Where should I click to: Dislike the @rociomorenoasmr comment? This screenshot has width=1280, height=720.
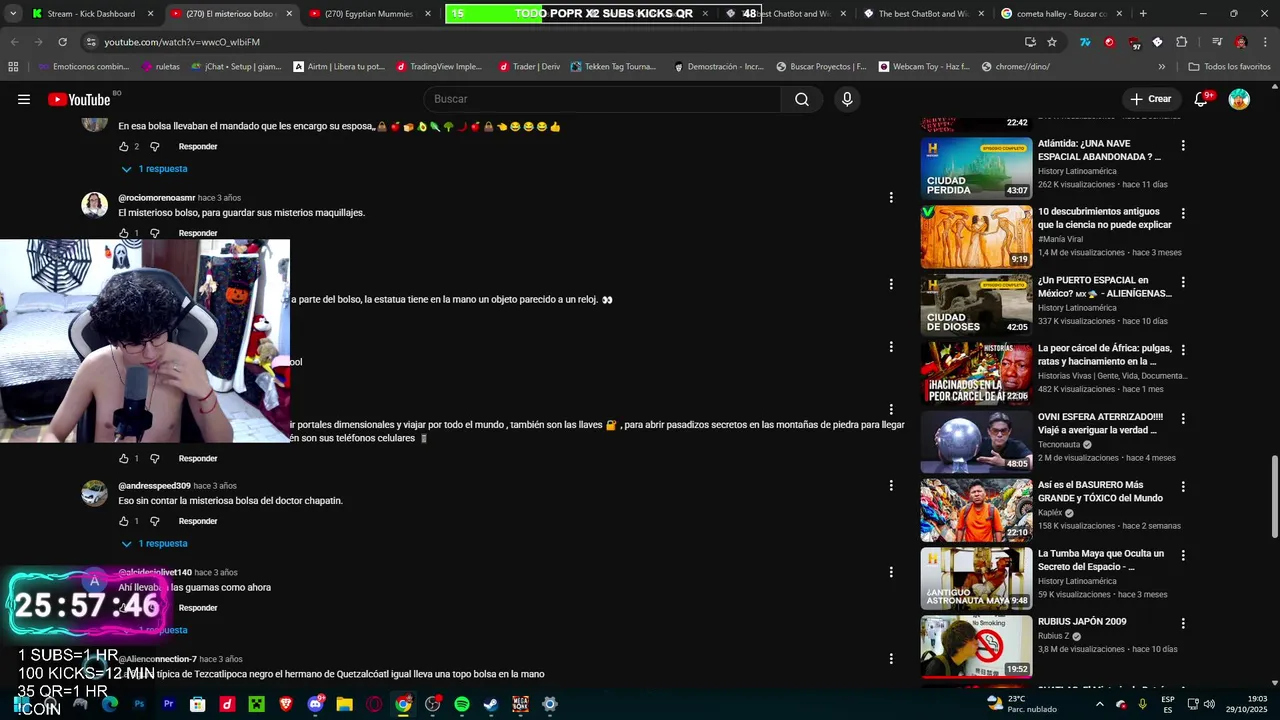[155, 233]
